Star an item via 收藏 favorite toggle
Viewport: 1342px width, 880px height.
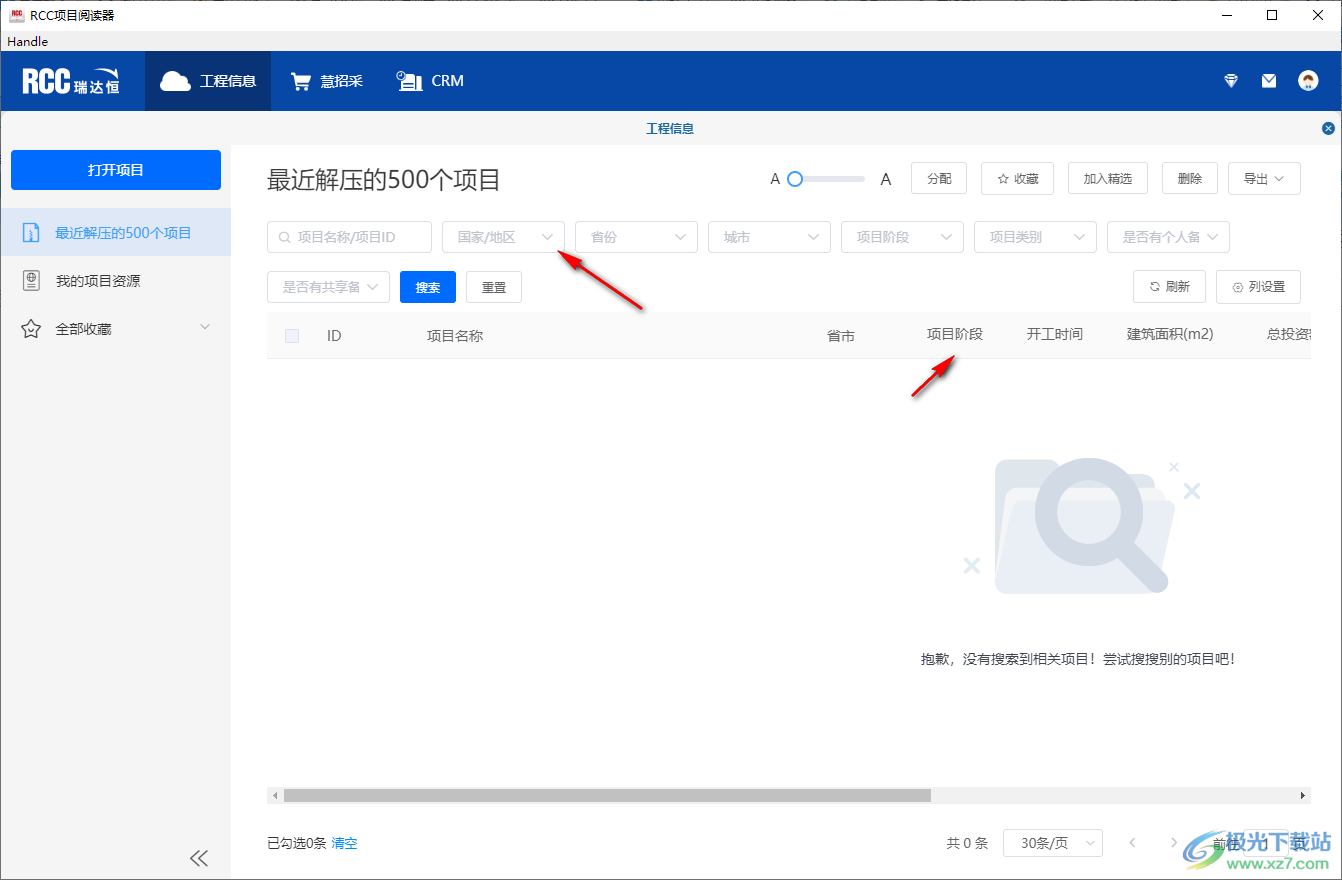[1017, 178]
